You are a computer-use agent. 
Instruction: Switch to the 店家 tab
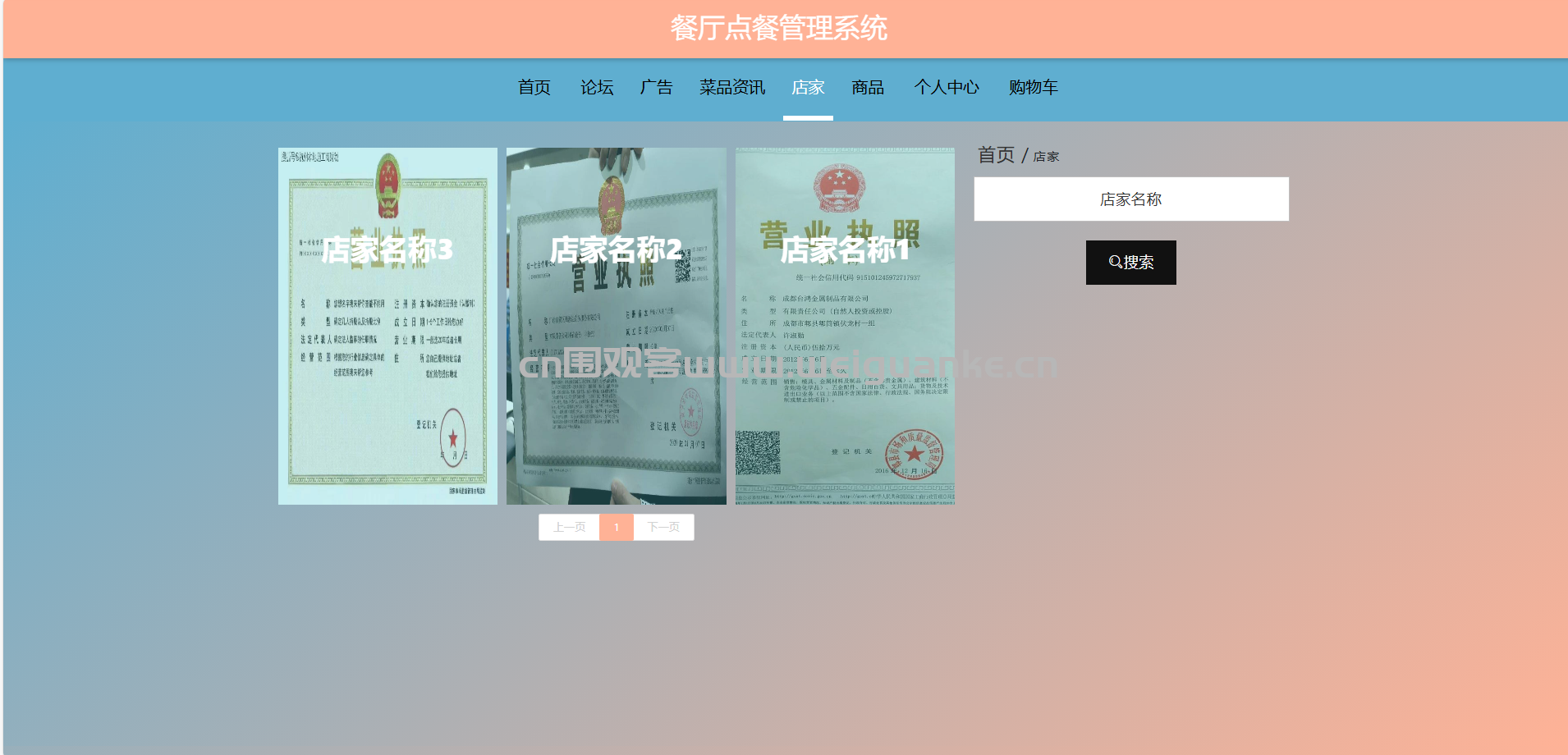point(808,87)
